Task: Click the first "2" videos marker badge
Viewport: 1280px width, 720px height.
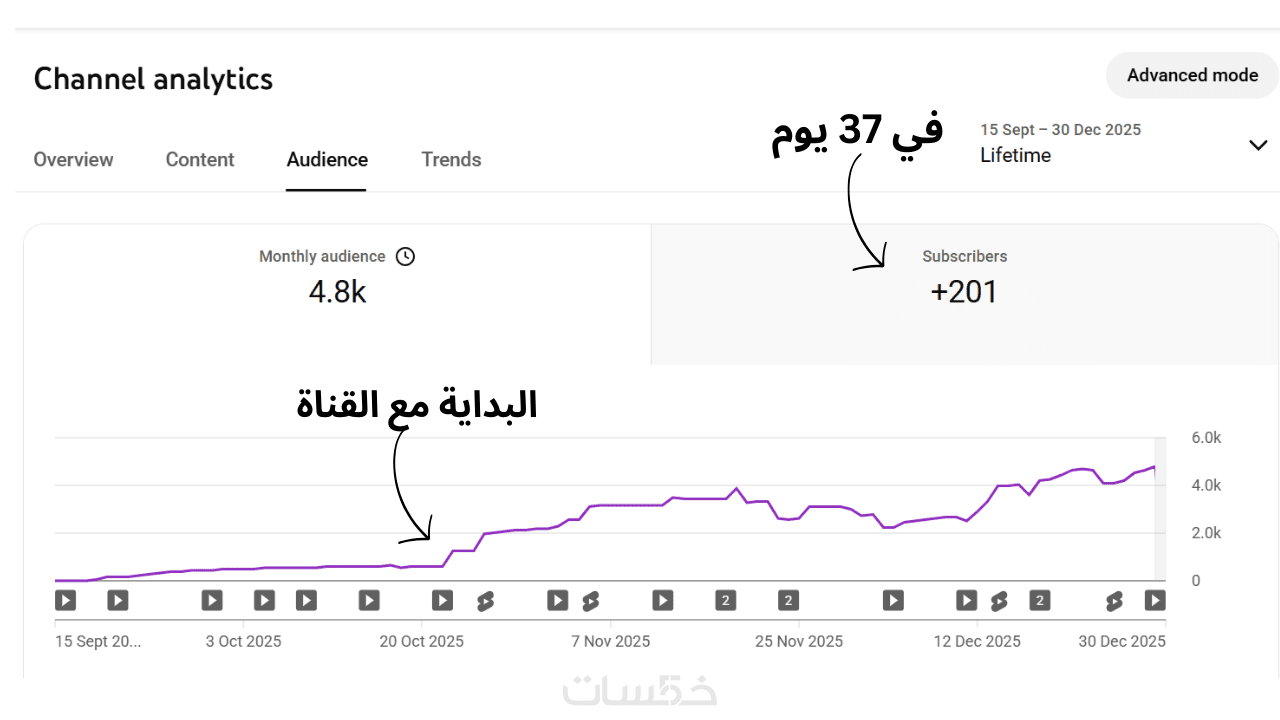Action: tap(726, 600)
